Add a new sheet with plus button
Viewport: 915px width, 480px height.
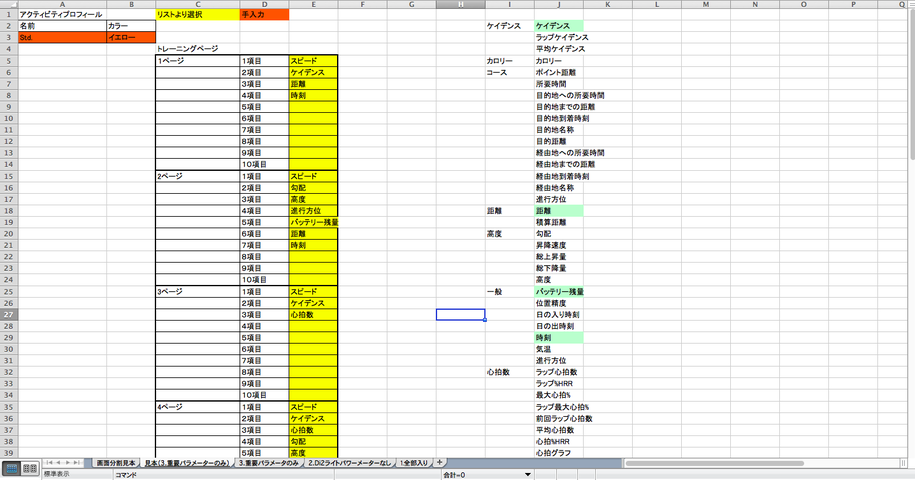coord(439,463)
